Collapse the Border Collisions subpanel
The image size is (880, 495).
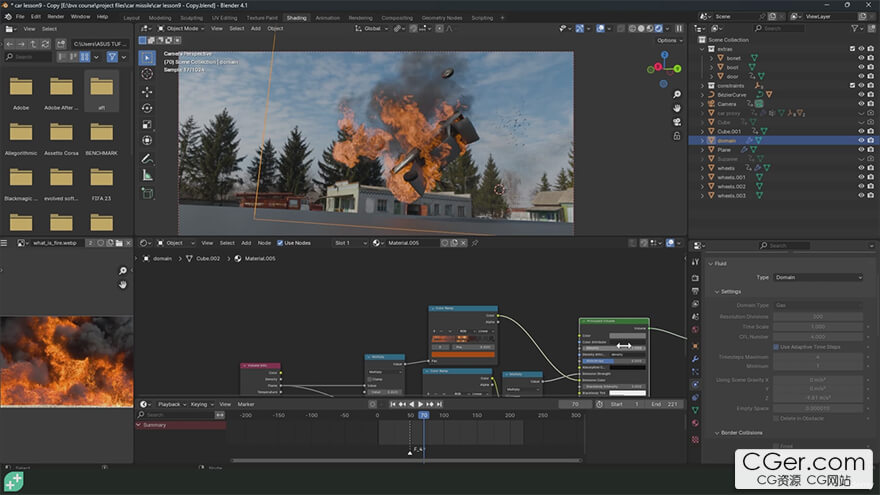[x=717, y=433]
